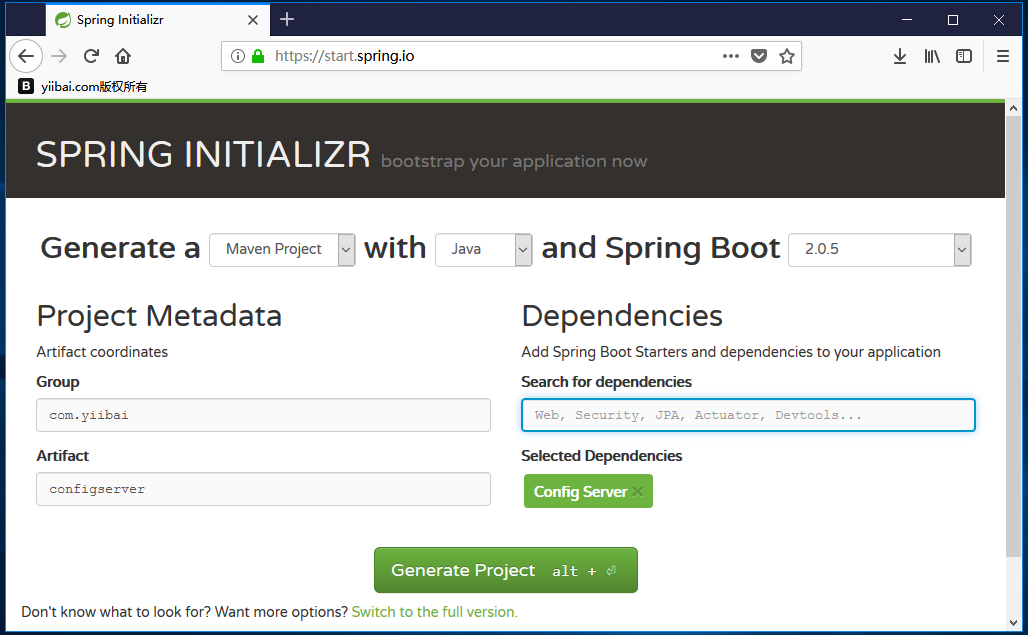This screenshot has height=635, width=1028.
Task: Open the Library bookmarks icon
Action: 932,56
